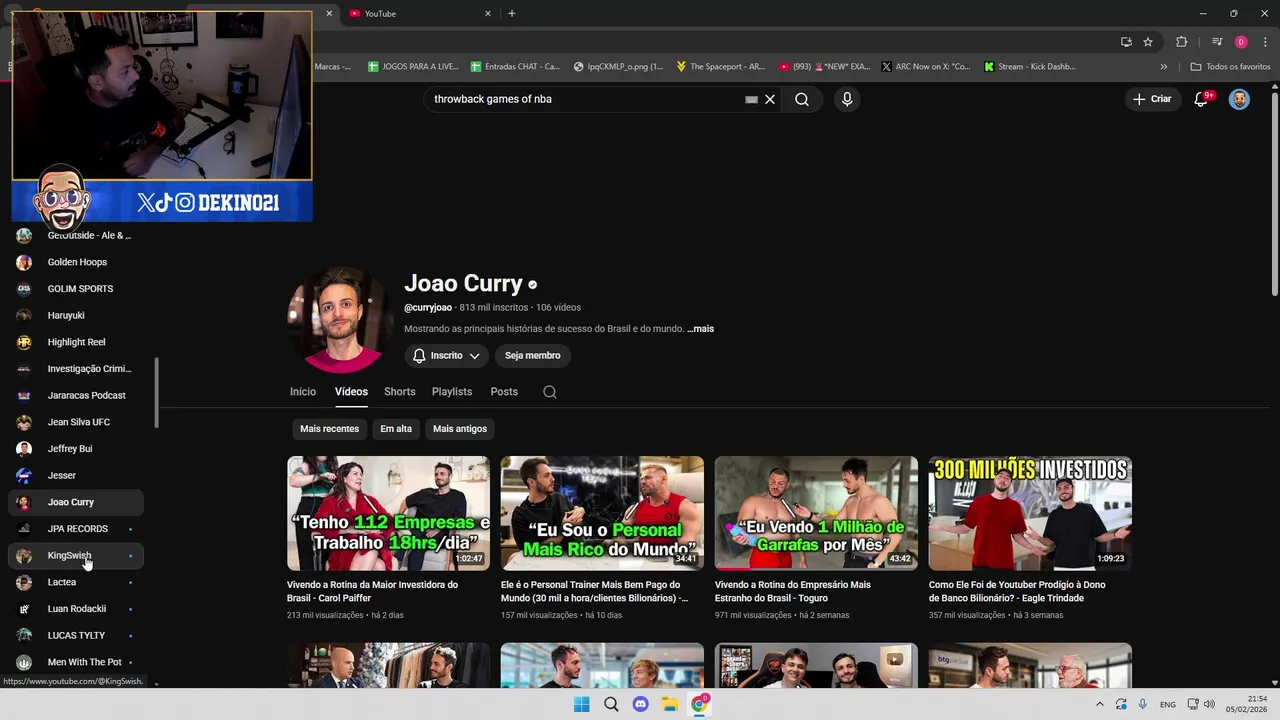Show hidden system tray icons

(1099, 704)
